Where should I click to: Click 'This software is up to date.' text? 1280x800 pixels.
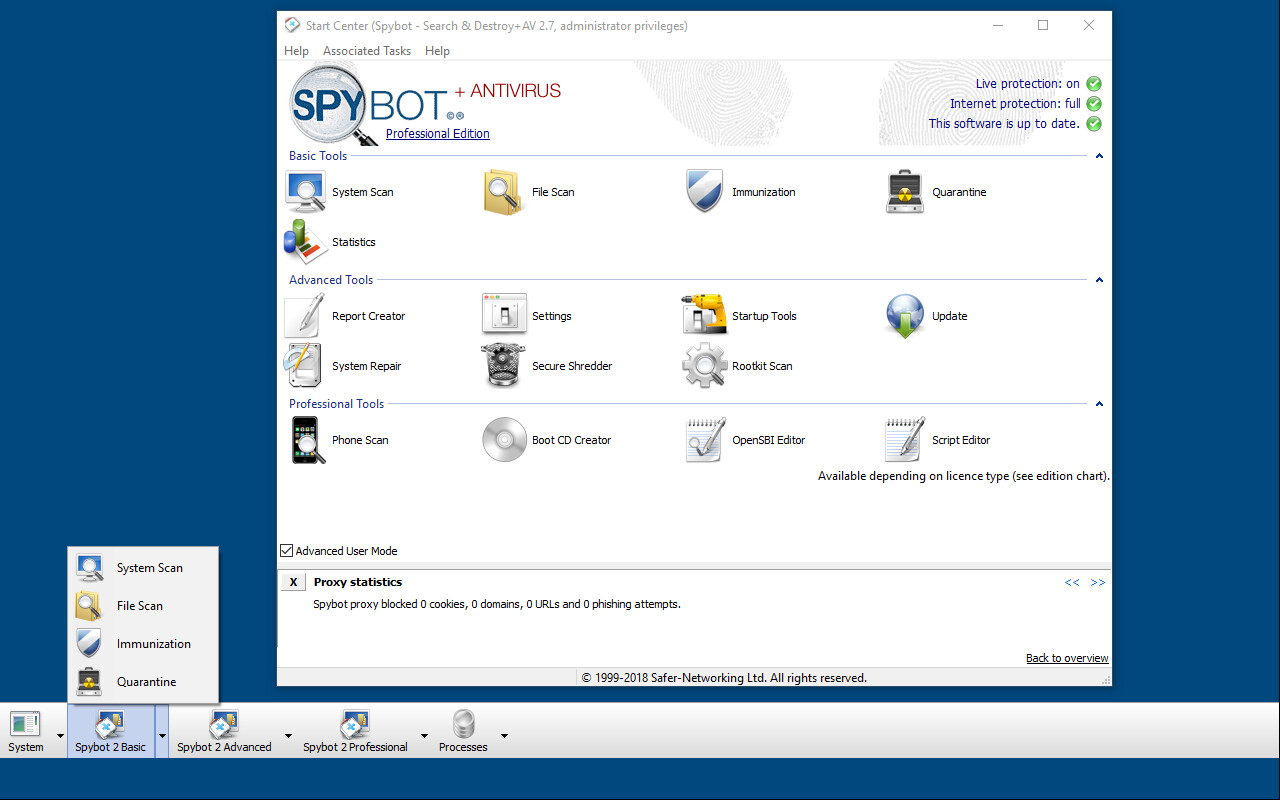[1004, 124]
